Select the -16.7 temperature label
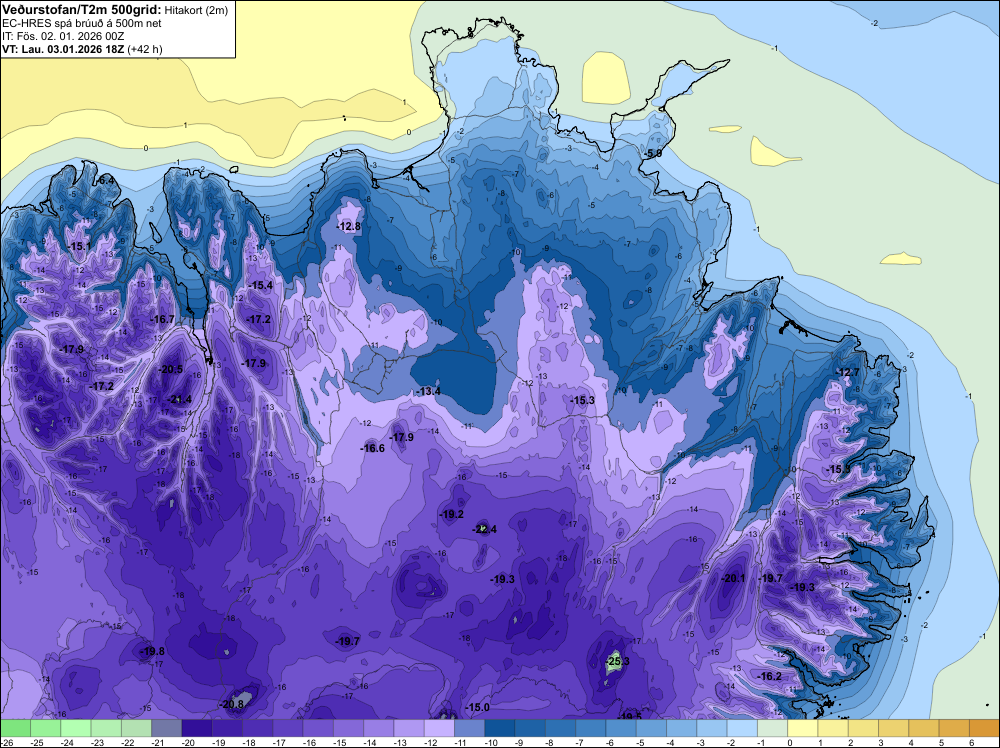1000x748 pixels. tap(162, 319)
